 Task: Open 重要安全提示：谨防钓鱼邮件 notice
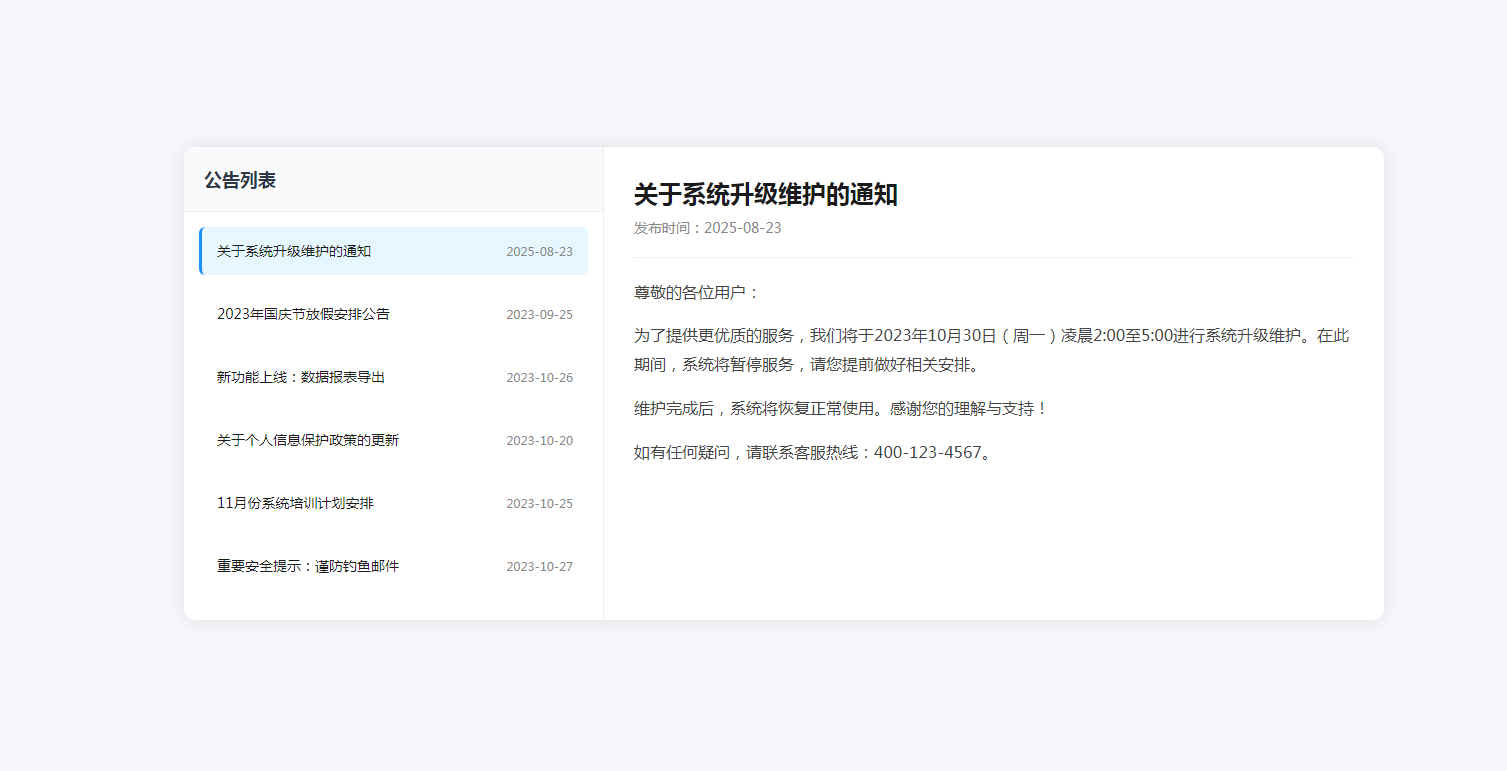click(394, 566)
